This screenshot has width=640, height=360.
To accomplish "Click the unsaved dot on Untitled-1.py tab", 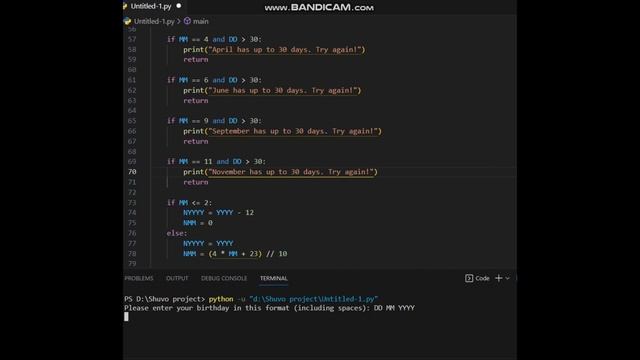I will click(x=178, y=6).
